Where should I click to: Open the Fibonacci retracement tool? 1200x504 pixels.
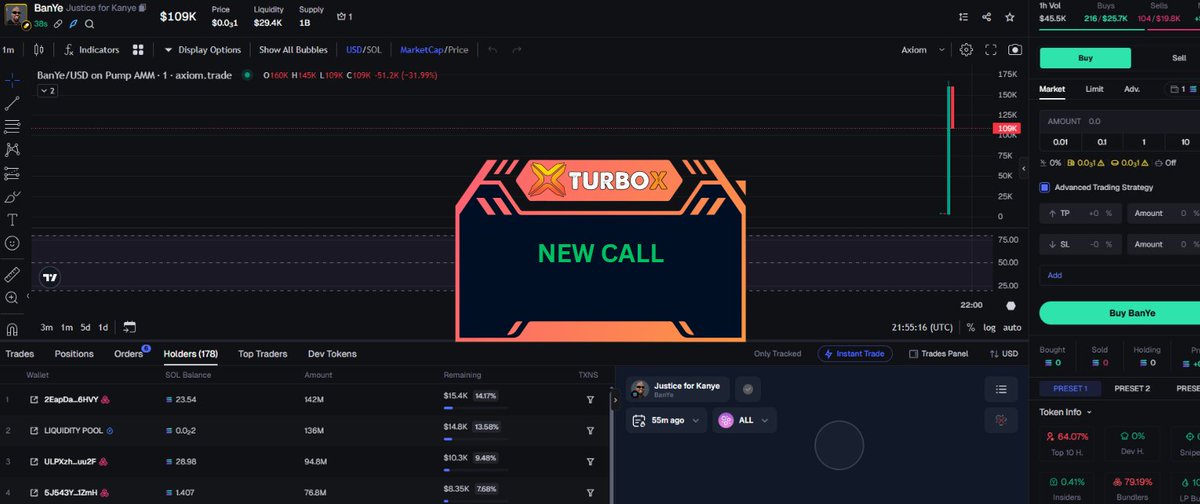(12, 126)
